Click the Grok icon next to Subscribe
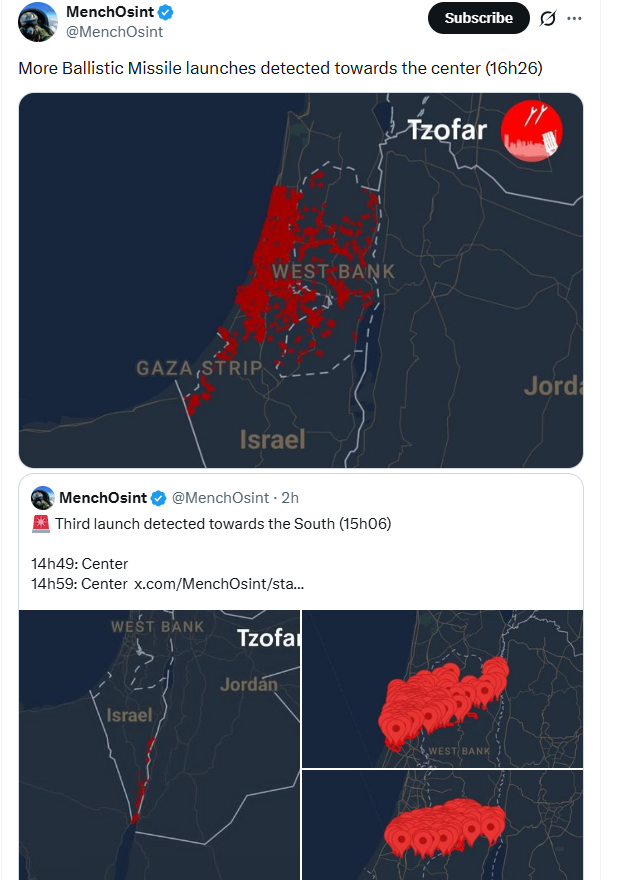Screen dimensions: 629x880 coord(548,18)
